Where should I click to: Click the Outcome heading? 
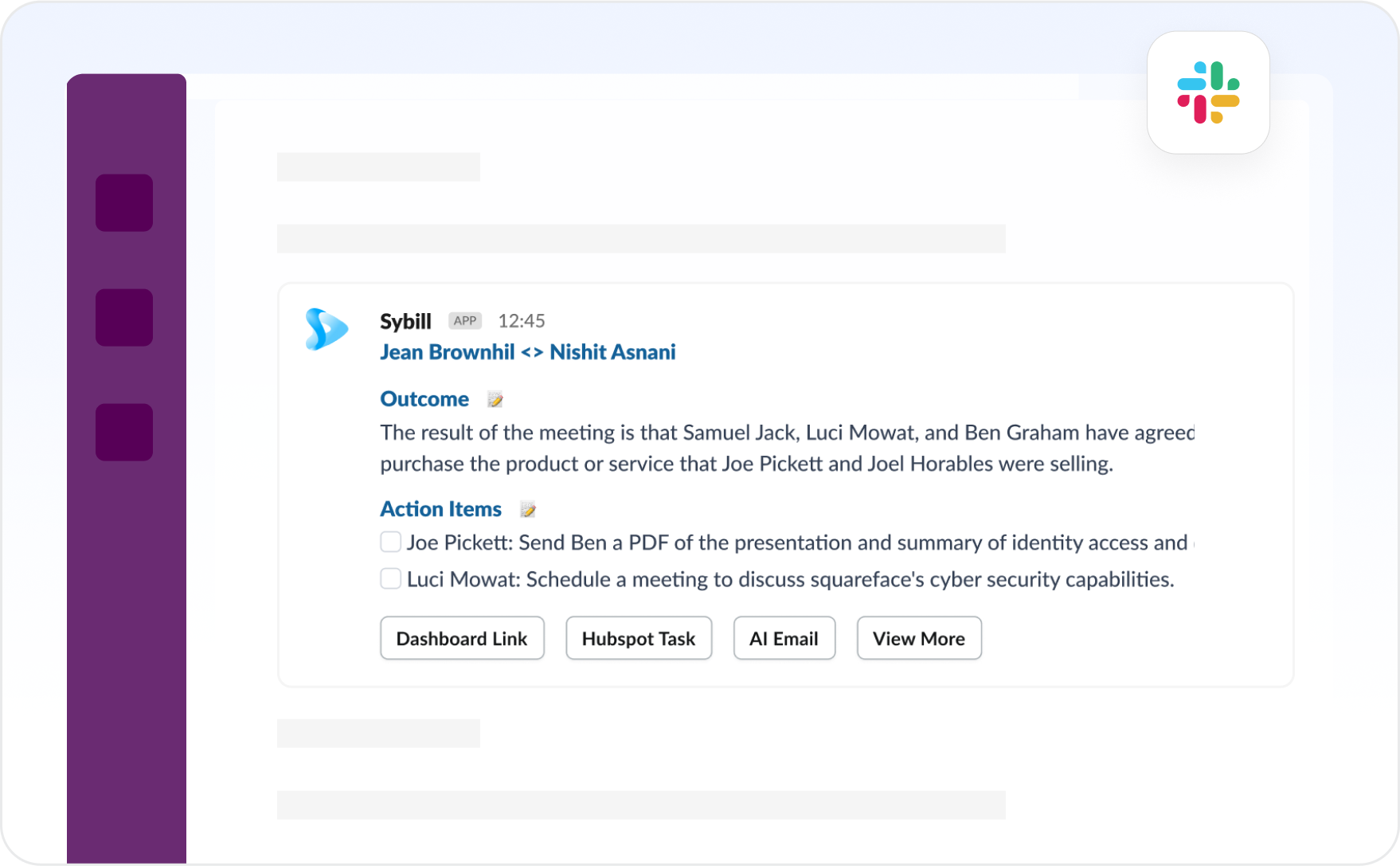[424, 399]
